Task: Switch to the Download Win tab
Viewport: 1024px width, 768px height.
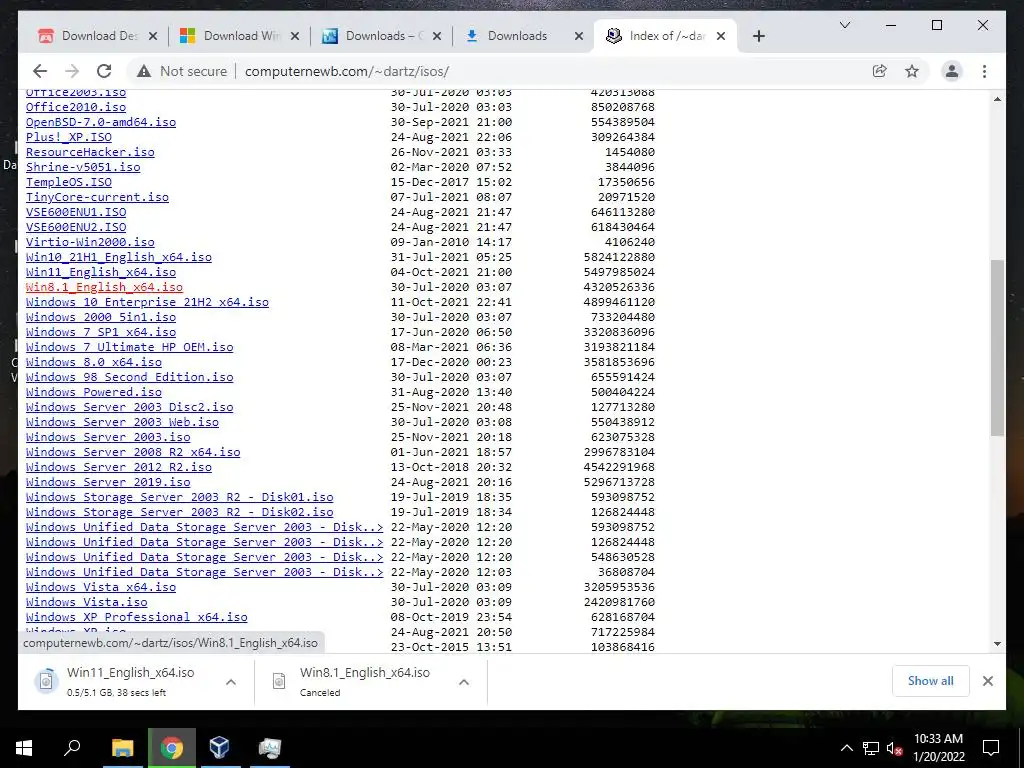Action: [x=238, y=36]
